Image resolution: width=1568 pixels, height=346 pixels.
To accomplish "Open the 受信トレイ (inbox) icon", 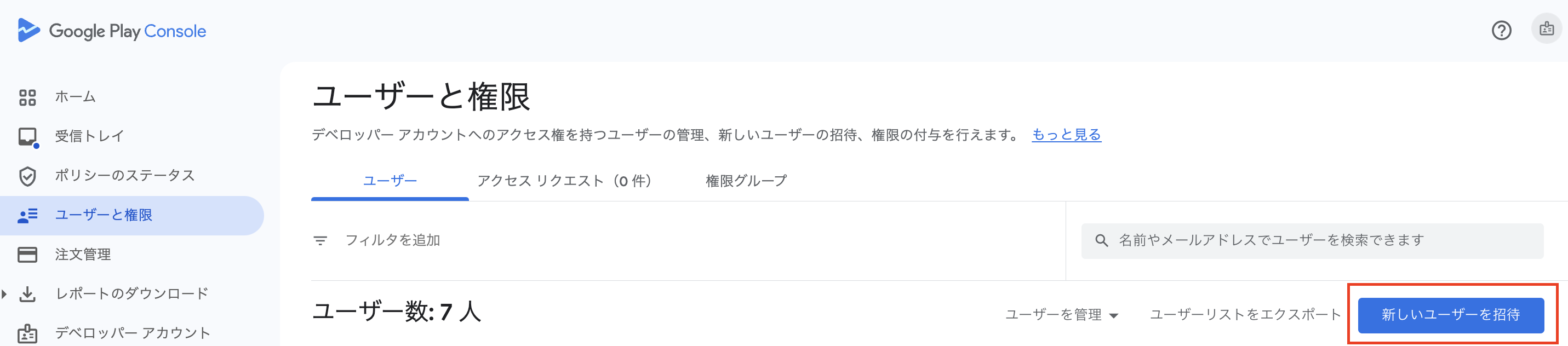I will [28, 136].
